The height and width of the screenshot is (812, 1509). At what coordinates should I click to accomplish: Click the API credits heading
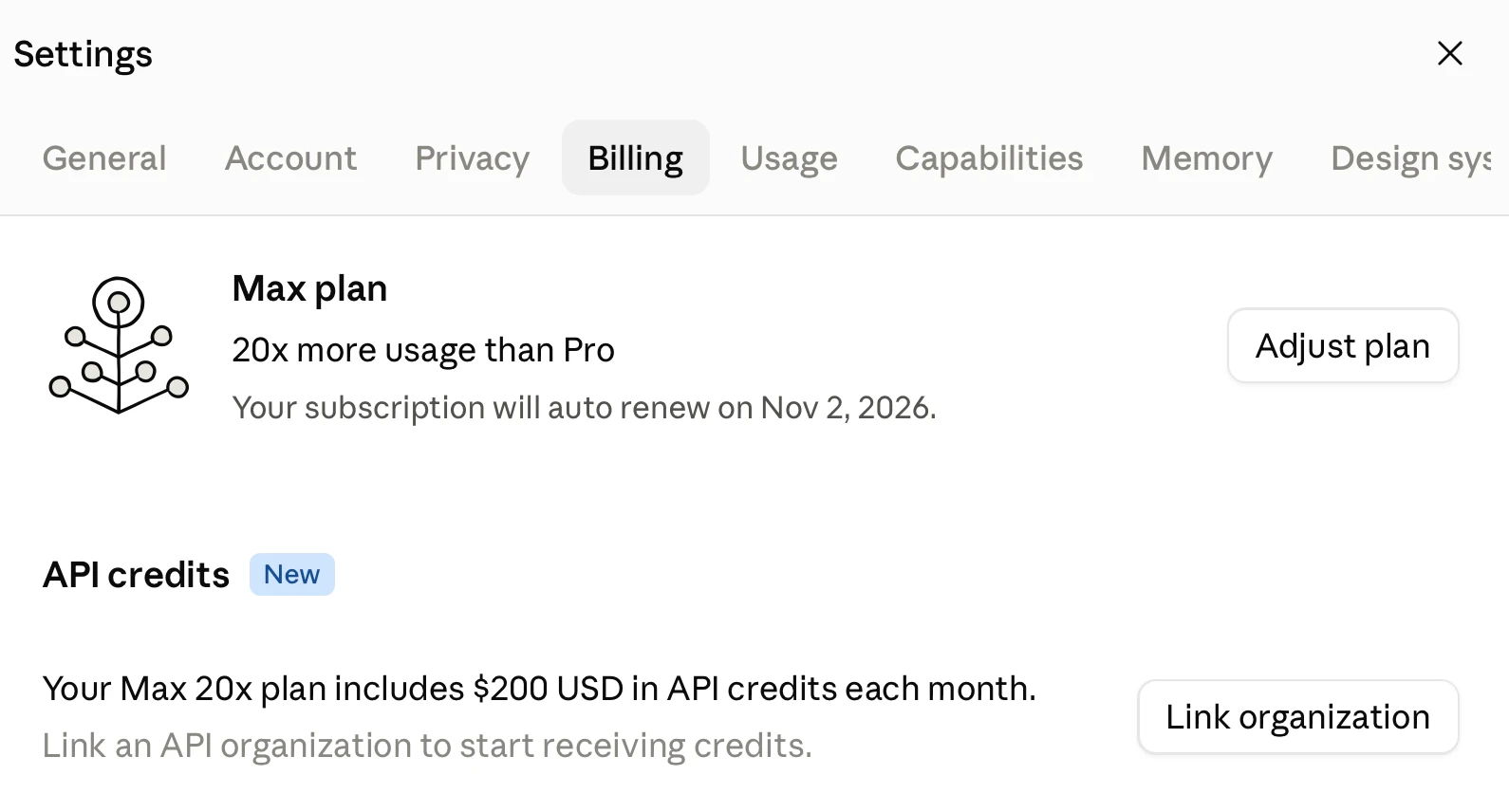(136, 575)
